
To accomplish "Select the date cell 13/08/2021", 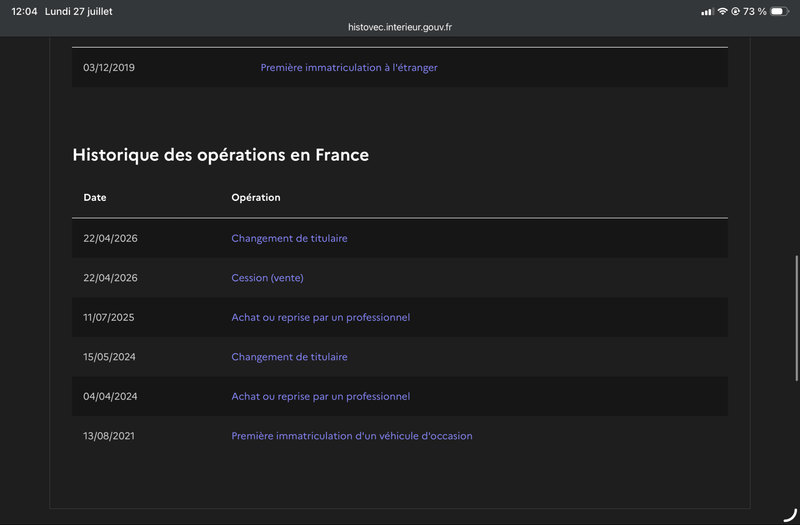I will (x=109, y=436).
